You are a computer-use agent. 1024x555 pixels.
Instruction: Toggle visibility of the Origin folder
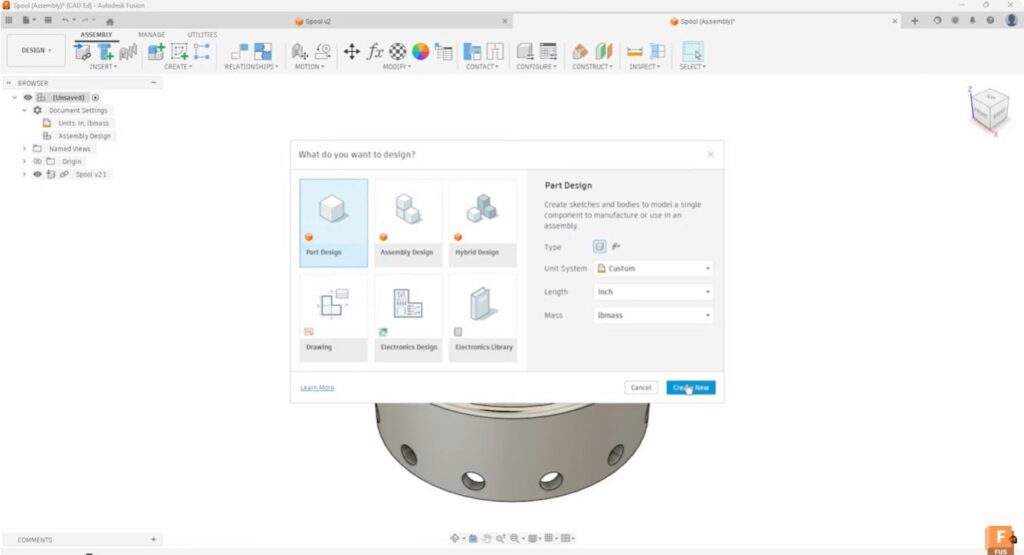[x=37, y=161]
